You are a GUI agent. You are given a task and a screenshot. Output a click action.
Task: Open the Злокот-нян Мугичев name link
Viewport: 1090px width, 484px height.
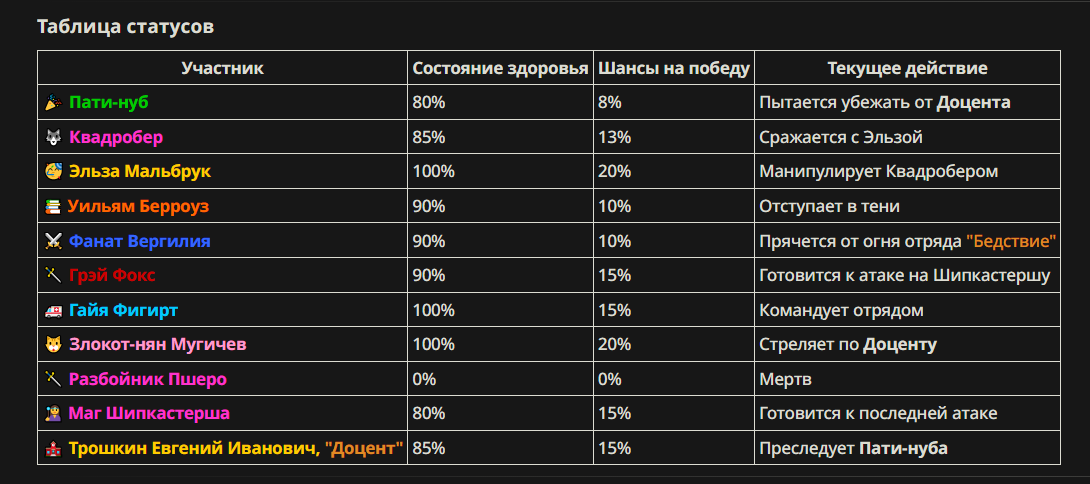(x=157, y=344)
